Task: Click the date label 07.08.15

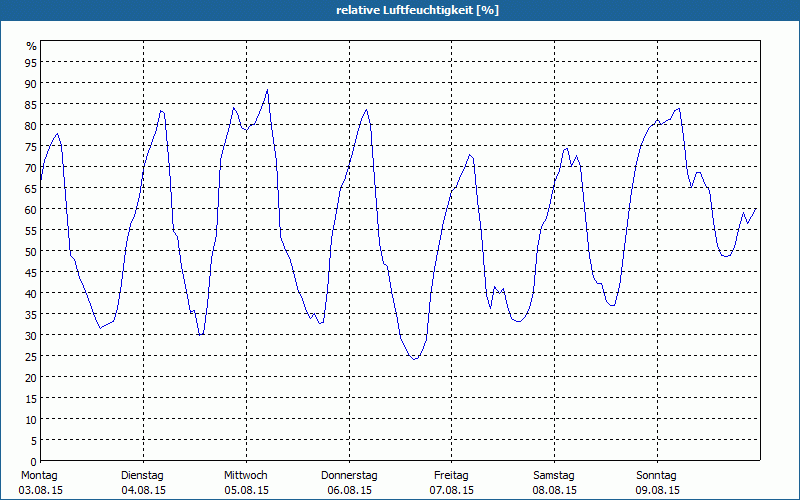Action: click(x=452, y=490)
